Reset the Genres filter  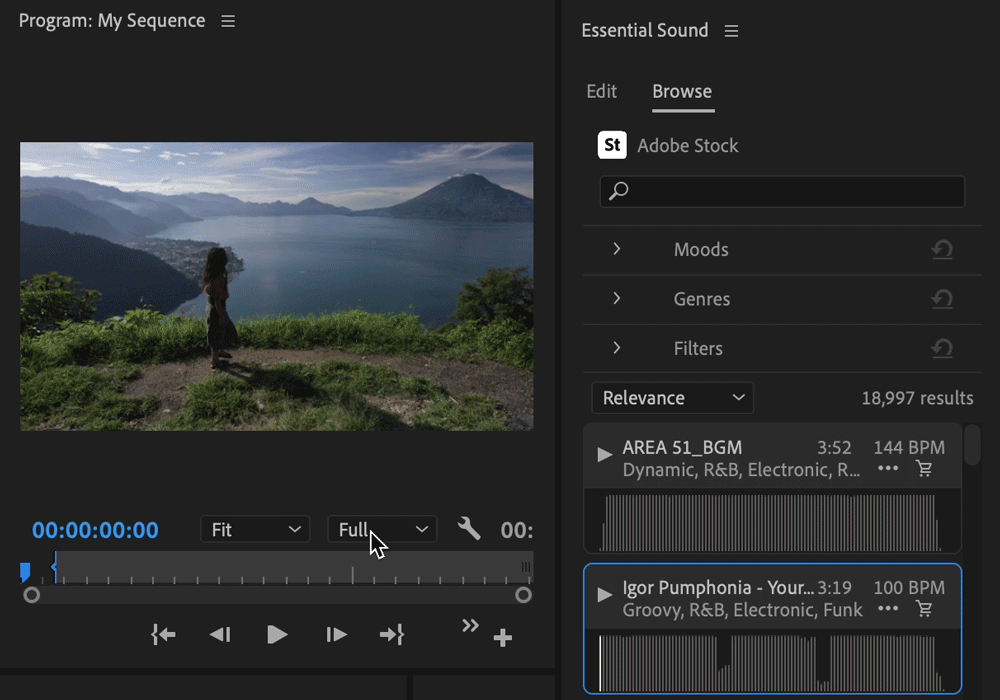(941, 299)
